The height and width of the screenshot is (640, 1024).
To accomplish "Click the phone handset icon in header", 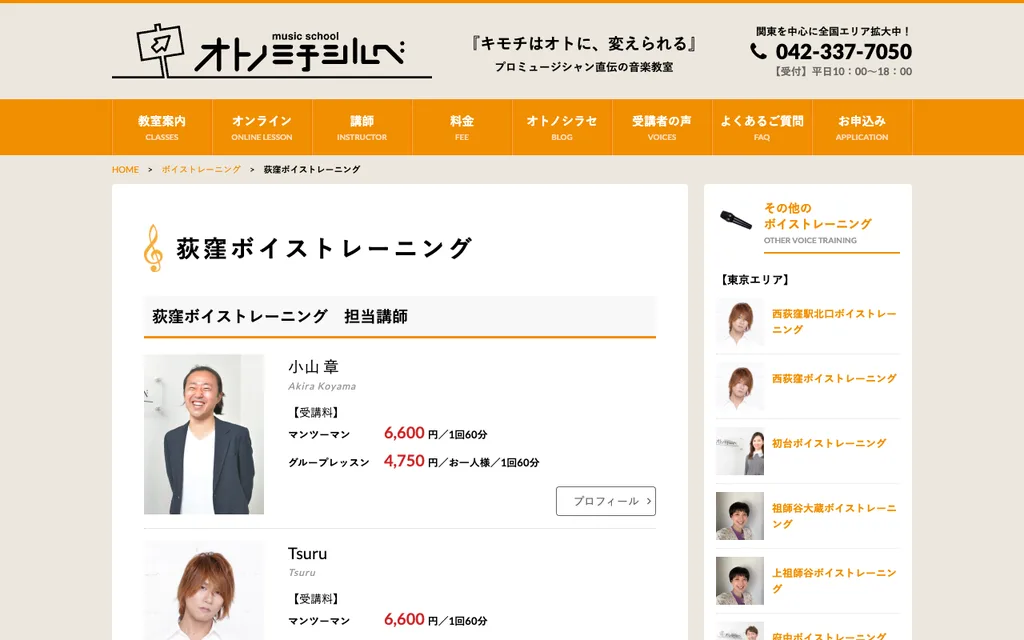I will tap(758, 51).
